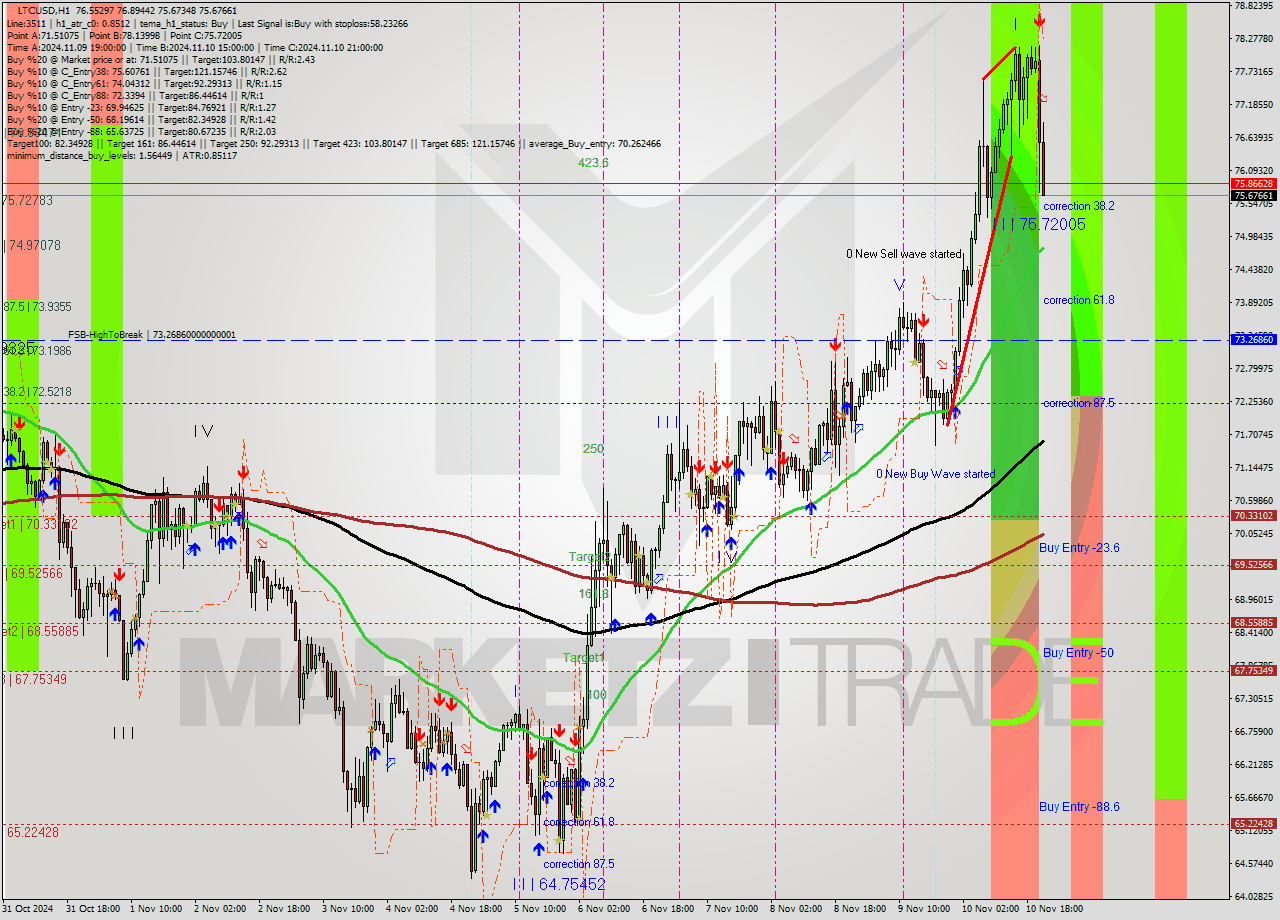
Task: Click the '74.97078' label at the left edge
Action: click(34, 245)
